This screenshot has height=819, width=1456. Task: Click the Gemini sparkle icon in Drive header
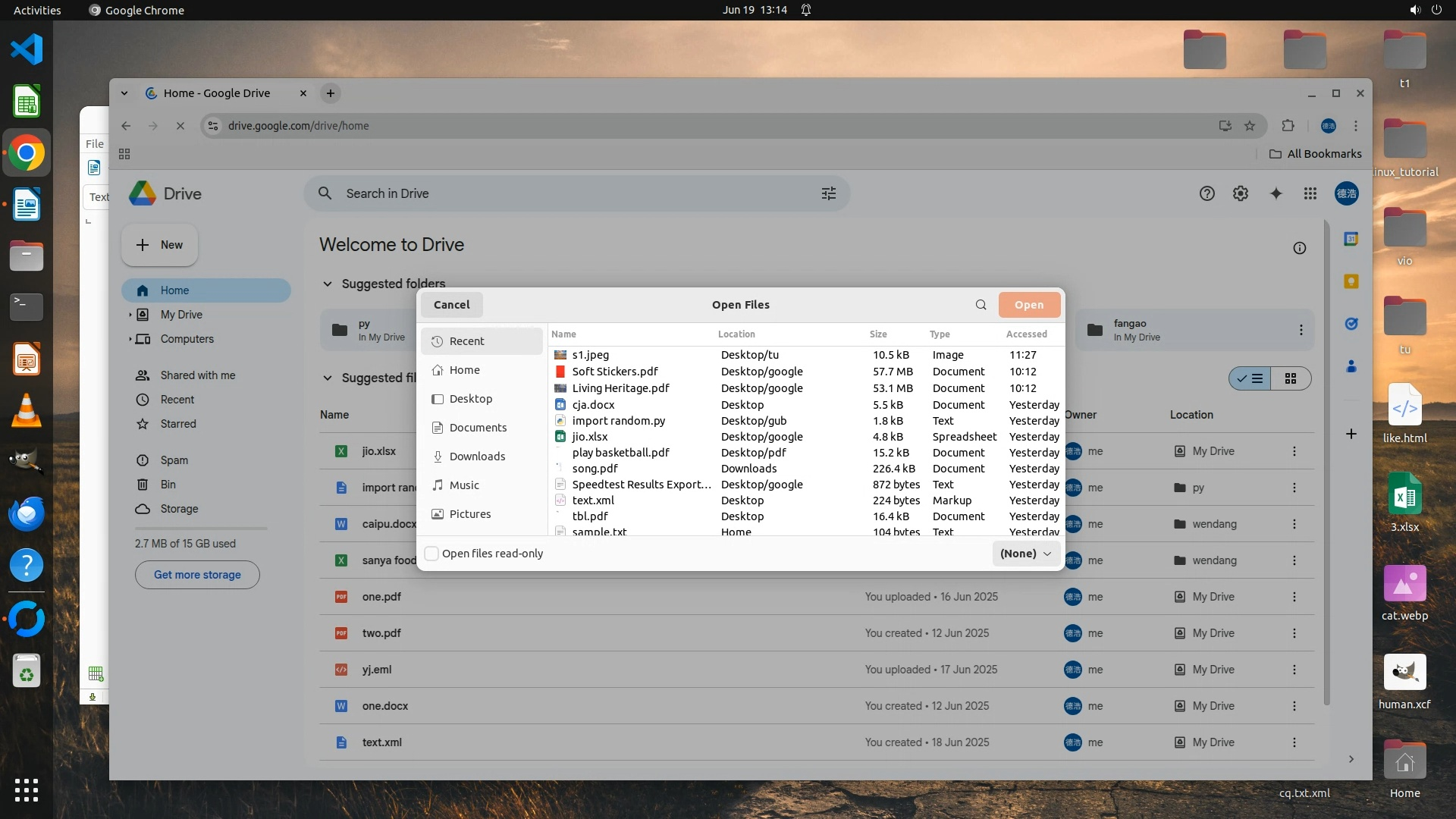pos(1276,193)
